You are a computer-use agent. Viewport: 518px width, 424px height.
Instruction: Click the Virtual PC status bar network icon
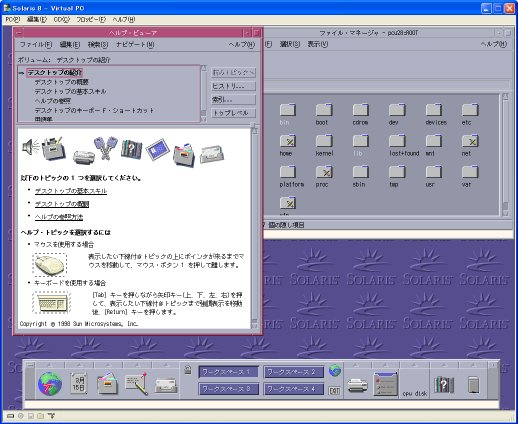[51, 415]
